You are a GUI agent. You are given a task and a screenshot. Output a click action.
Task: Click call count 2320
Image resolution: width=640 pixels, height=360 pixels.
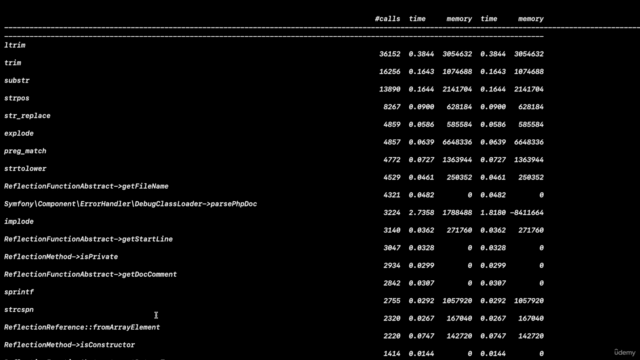click(x=392, y=318)
